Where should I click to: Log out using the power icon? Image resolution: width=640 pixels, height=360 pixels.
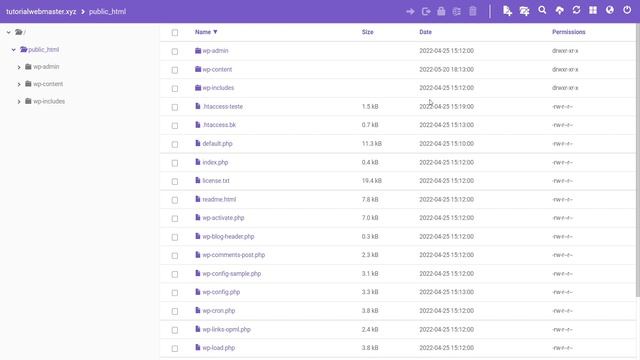pyautogui.click(x=627, y=10)
